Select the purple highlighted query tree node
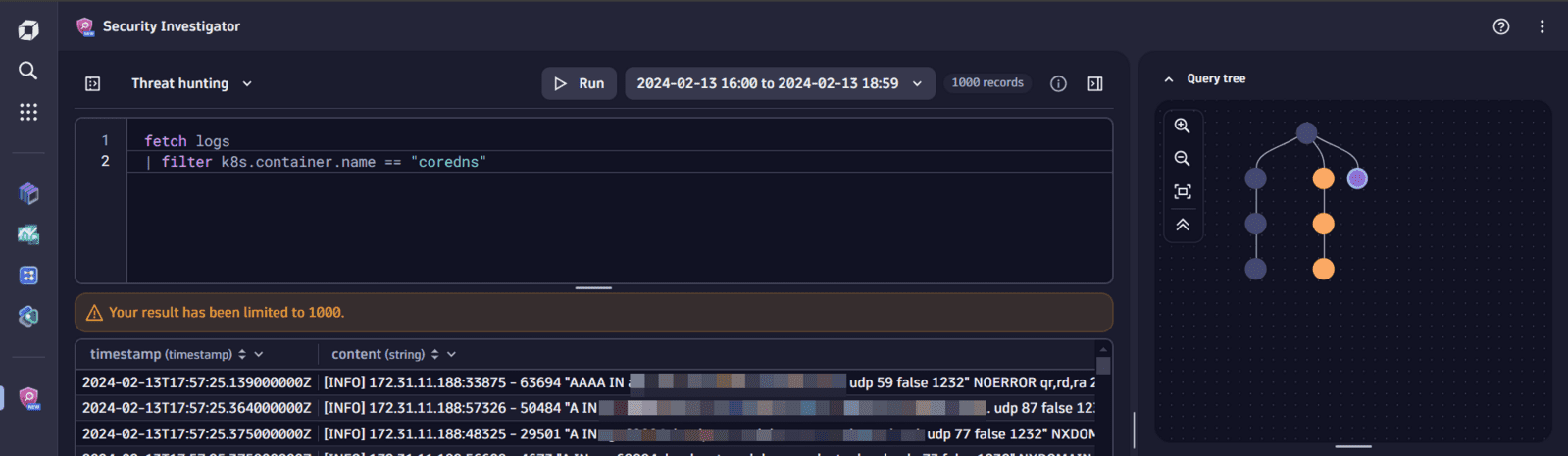This screenshot has height=456, width=1568. 1356,178
